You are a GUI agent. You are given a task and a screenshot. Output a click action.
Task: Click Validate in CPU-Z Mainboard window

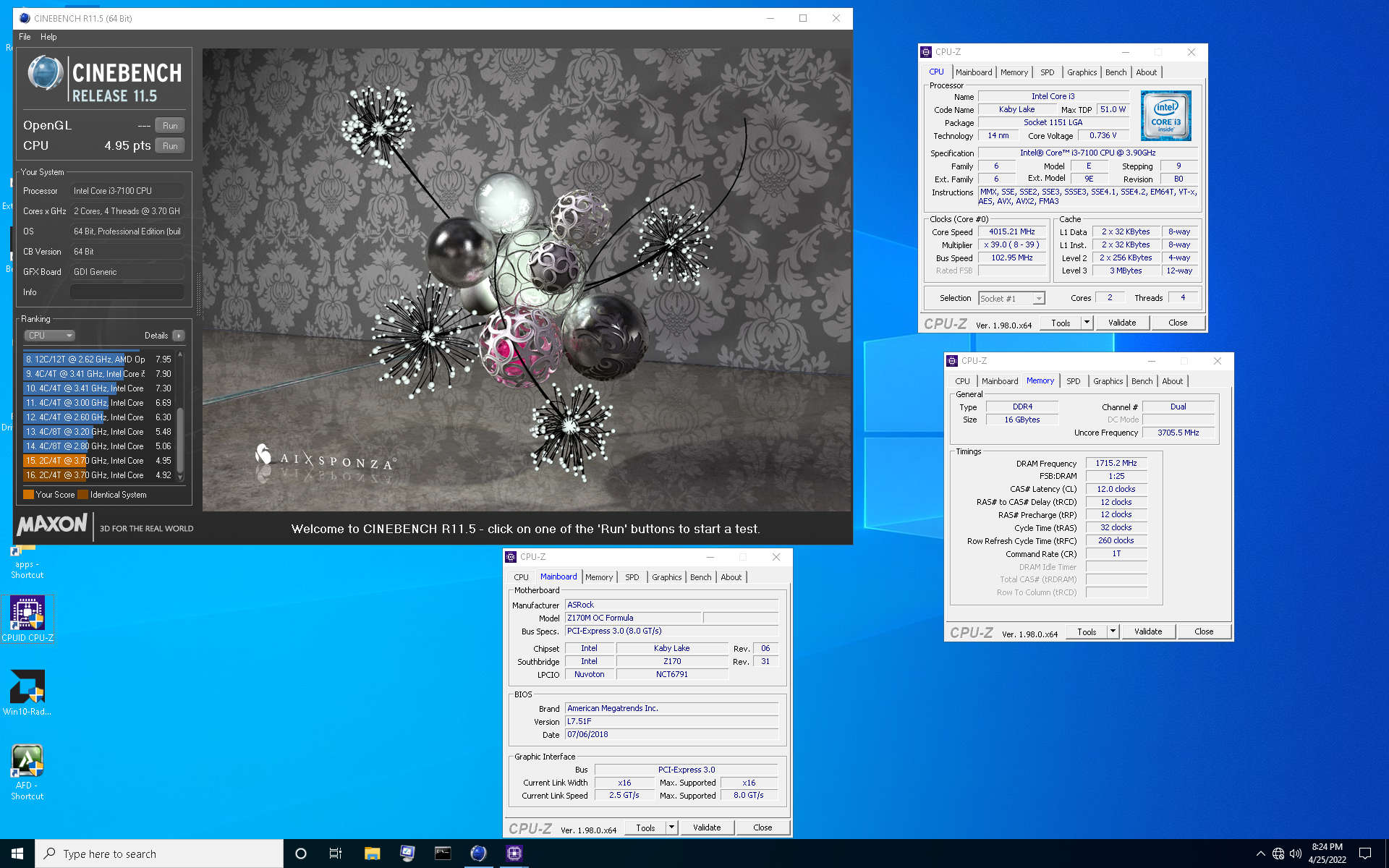[x=707, y=827]
